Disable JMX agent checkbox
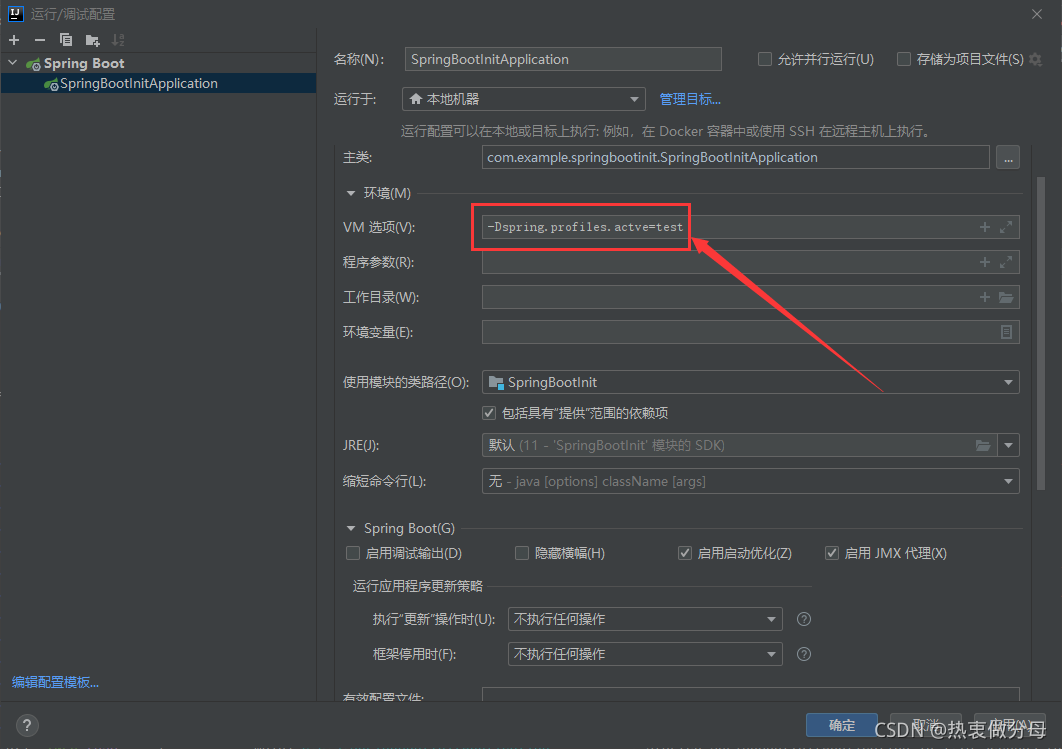The width and height of the screenshot is (1062, 749). click(832, 553)
